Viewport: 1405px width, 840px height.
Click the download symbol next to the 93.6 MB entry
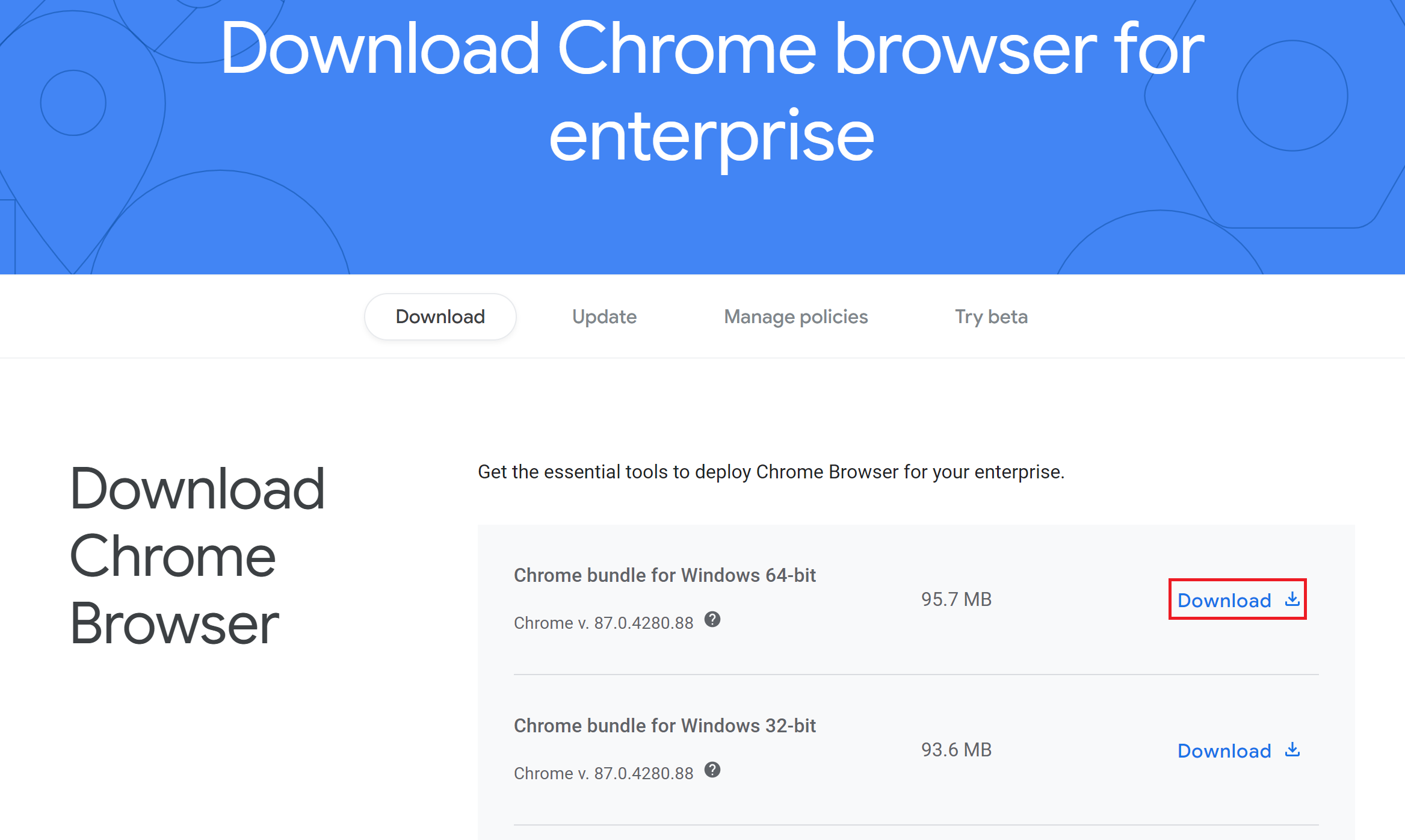1291,750
